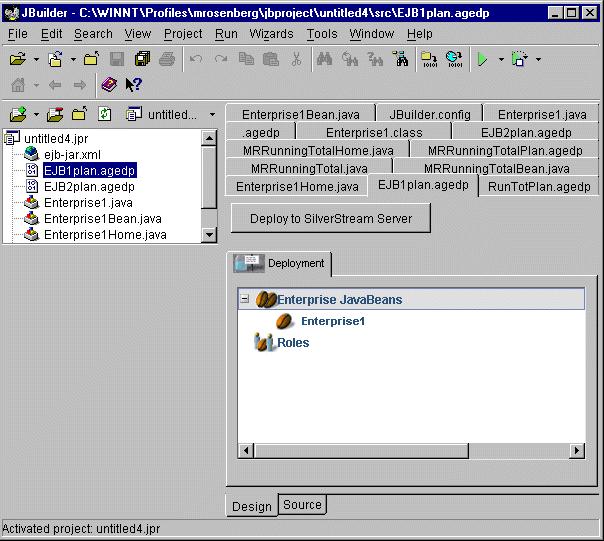Select Roles node in deployment tree
This screenshot has height=541, width=604.
tap(293, 343)
